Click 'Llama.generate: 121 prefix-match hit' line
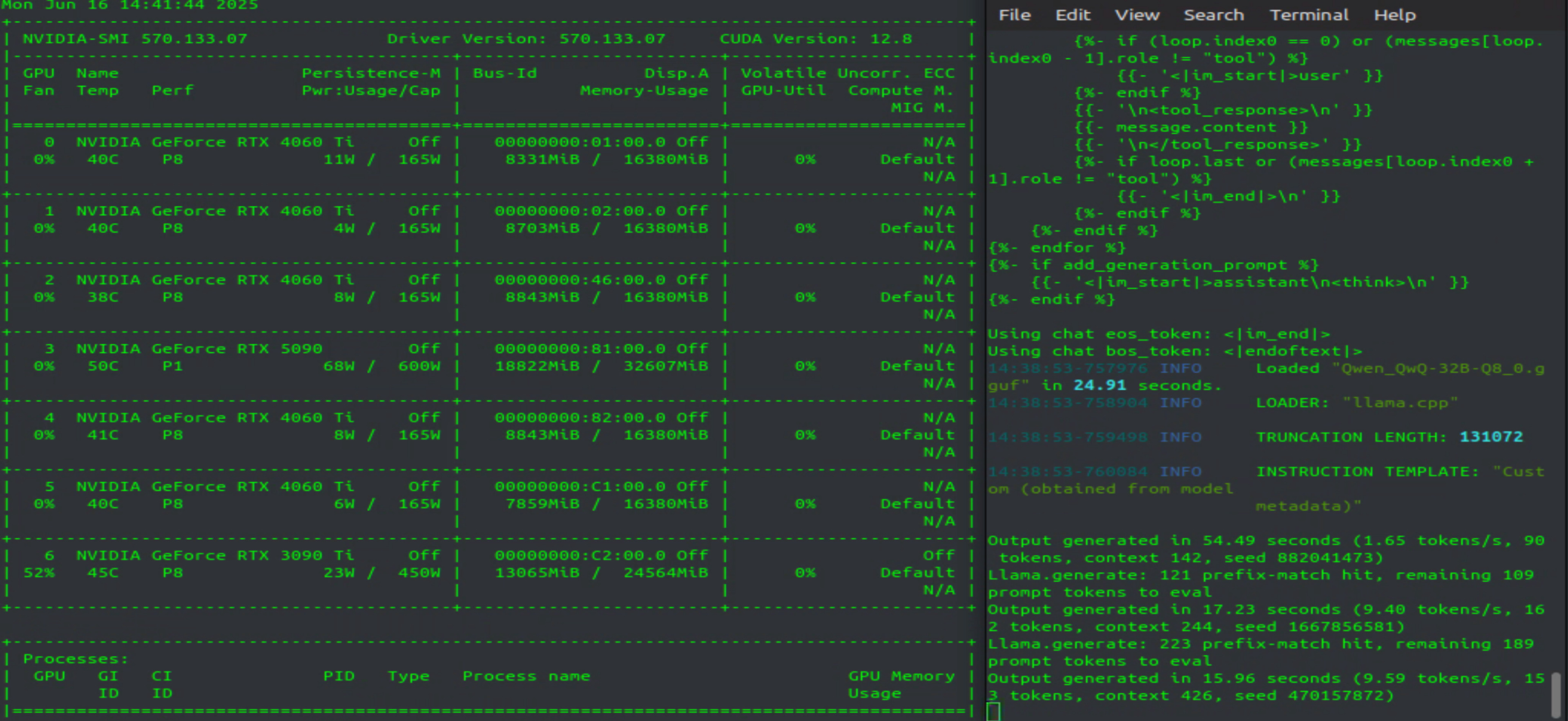This screenshot has width=1568, height=721. [x=1260, y=583]
